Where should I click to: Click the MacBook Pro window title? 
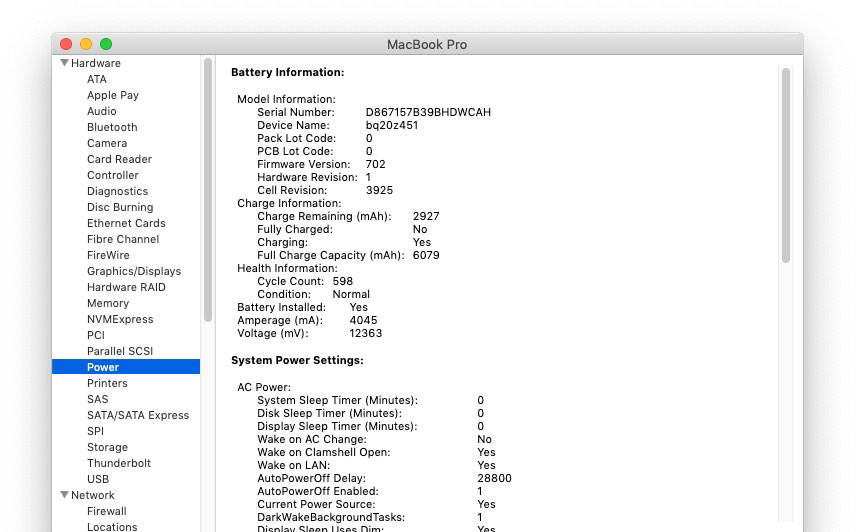(x=427, y=44)
